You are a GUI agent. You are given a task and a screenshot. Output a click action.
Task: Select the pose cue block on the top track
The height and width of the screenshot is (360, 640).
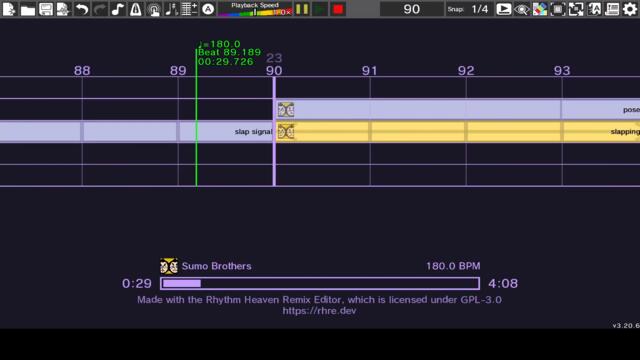[458, 109]
